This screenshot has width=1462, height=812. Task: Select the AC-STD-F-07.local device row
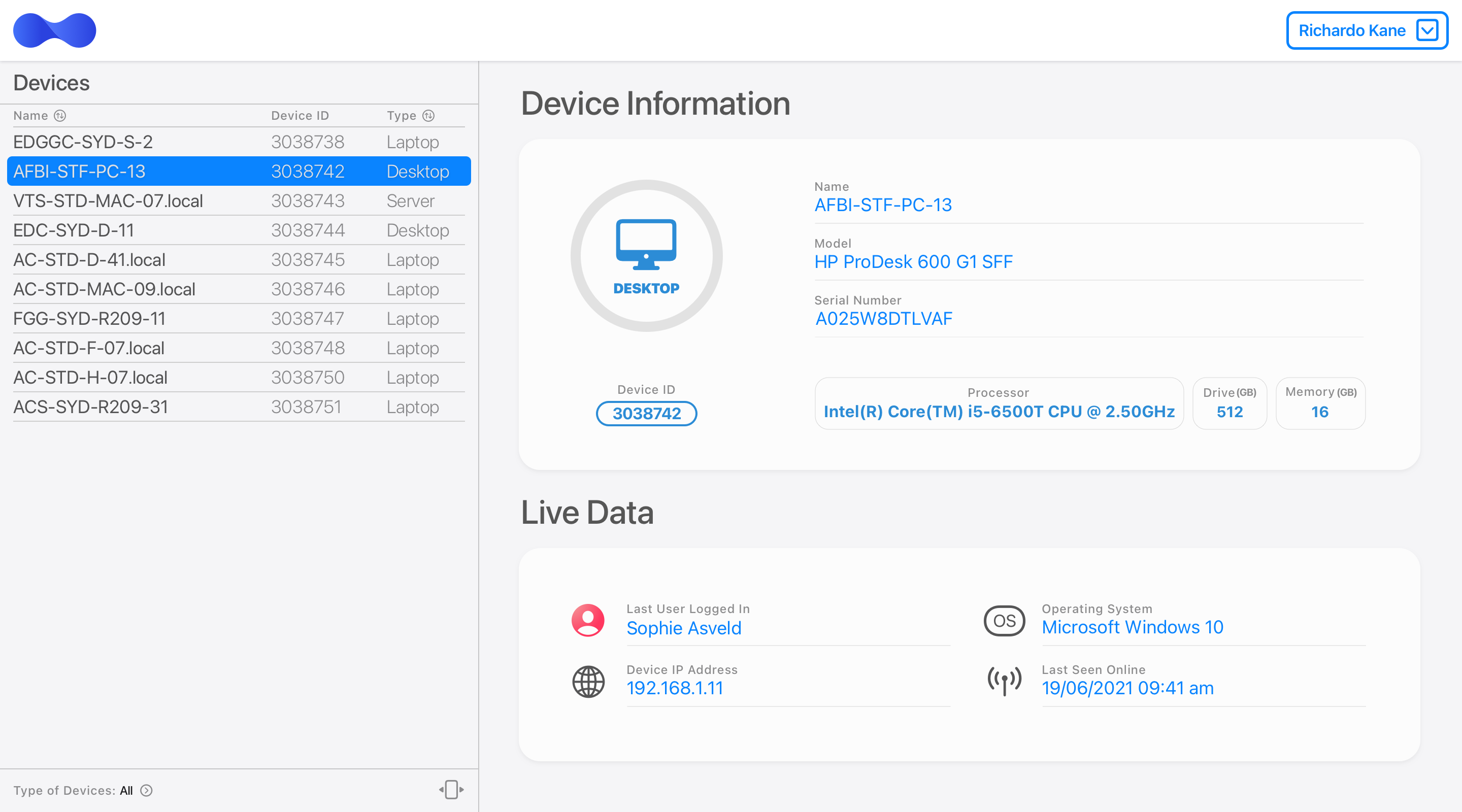click(239, 349)
